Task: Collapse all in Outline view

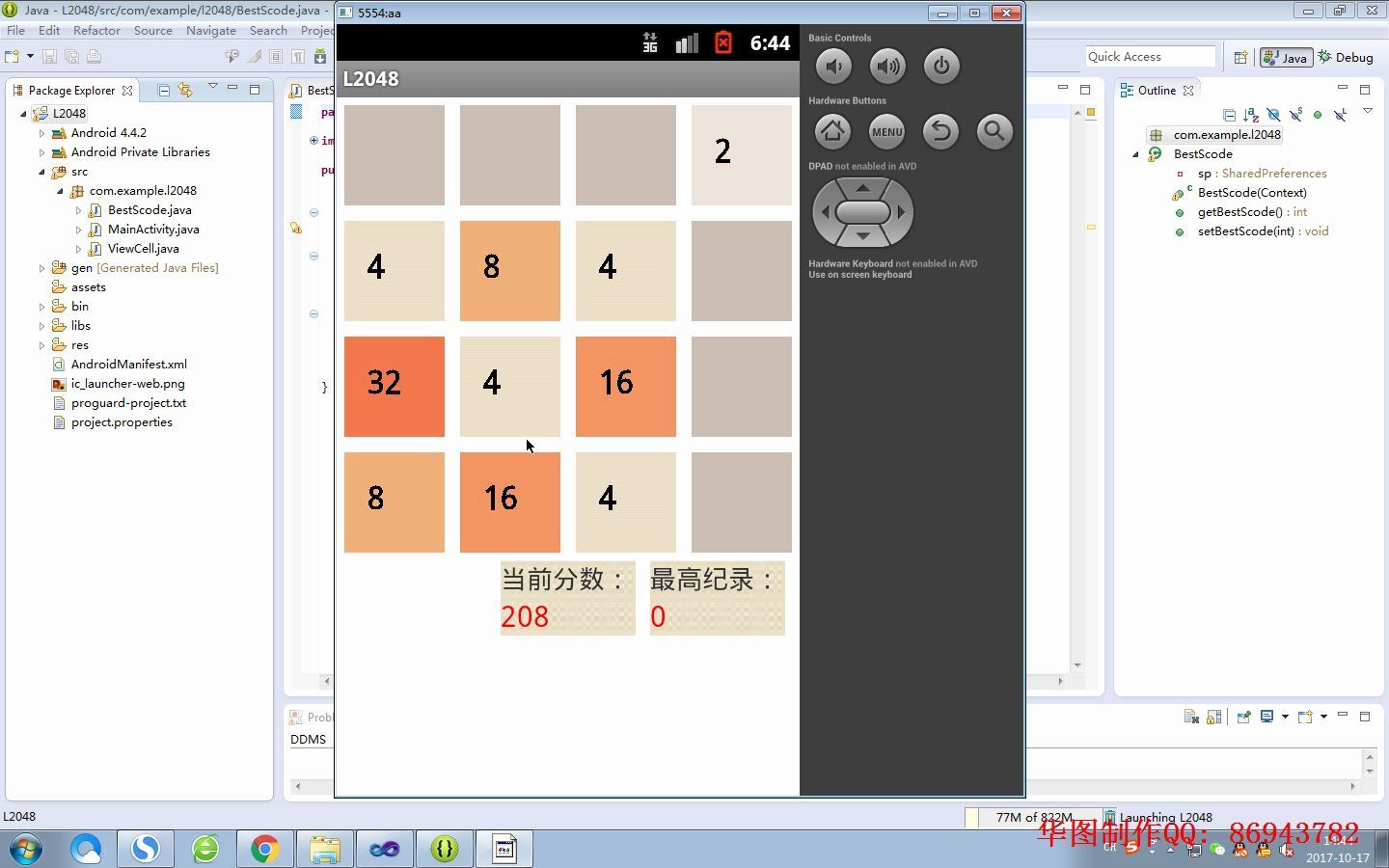Action: pos(1229,115)
